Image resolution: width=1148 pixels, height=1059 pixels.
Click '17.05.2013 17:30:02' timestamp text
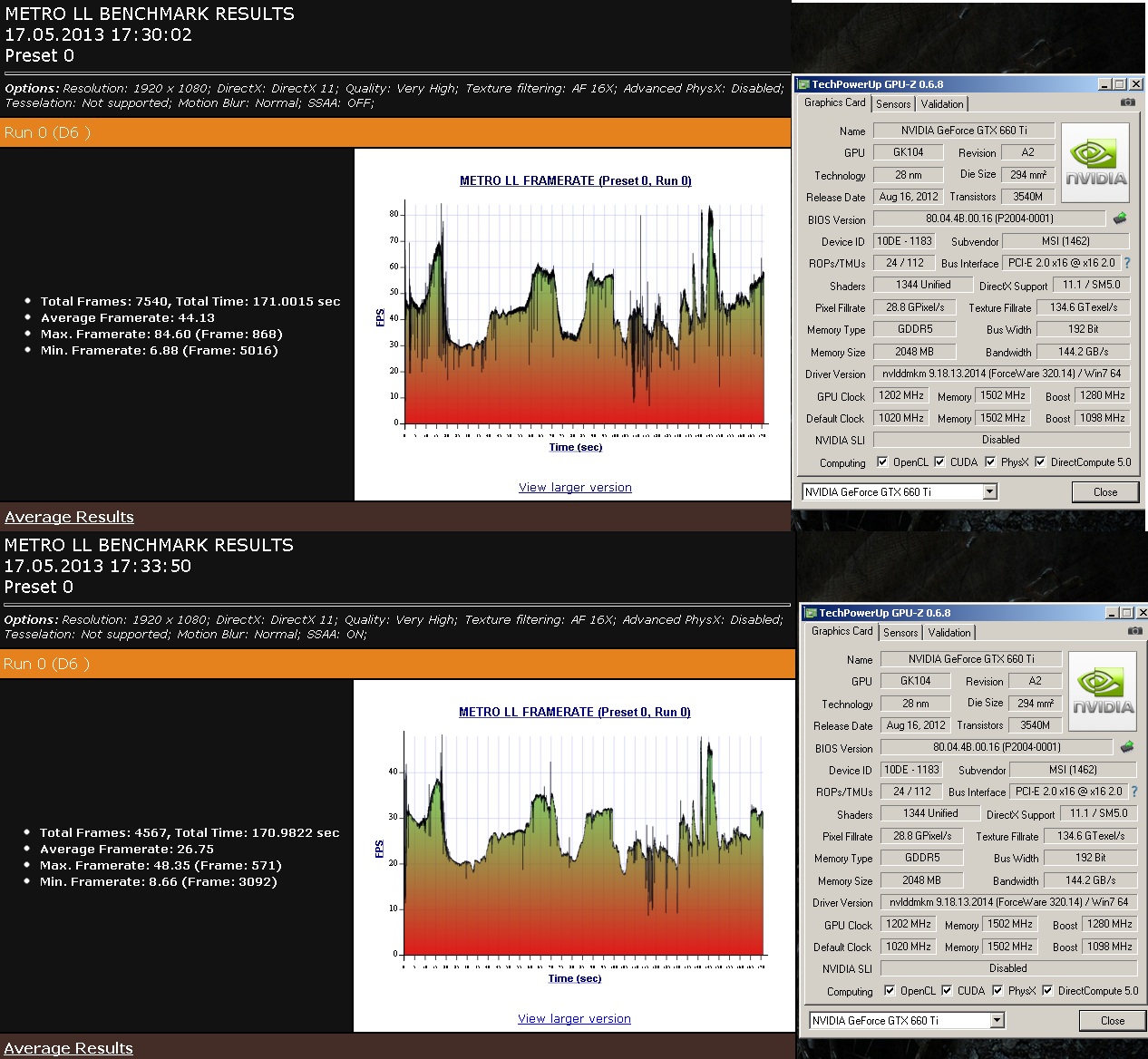click(98, 34)
